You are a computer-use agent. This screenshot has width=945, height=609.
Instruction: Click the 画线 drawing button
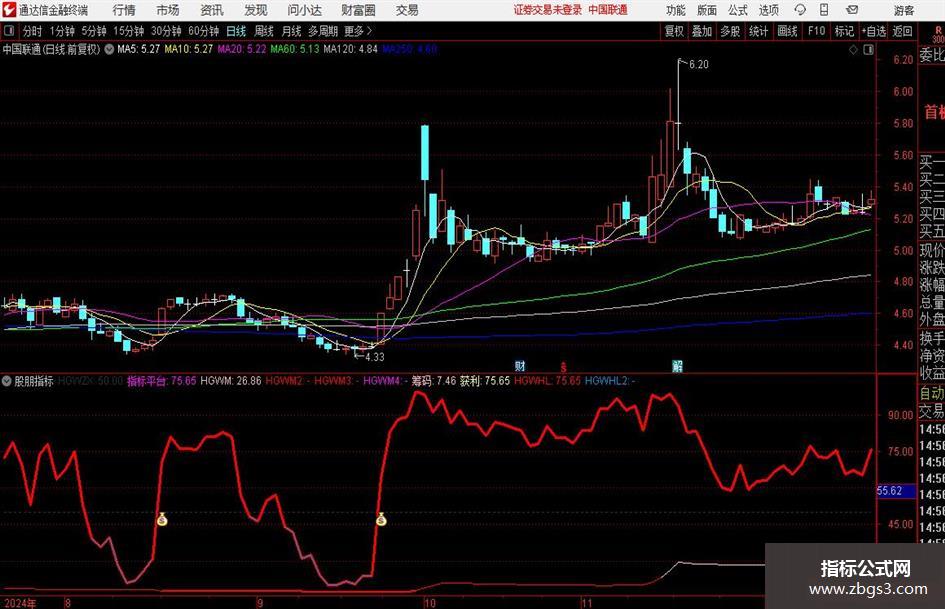click(x=788, y=31)
